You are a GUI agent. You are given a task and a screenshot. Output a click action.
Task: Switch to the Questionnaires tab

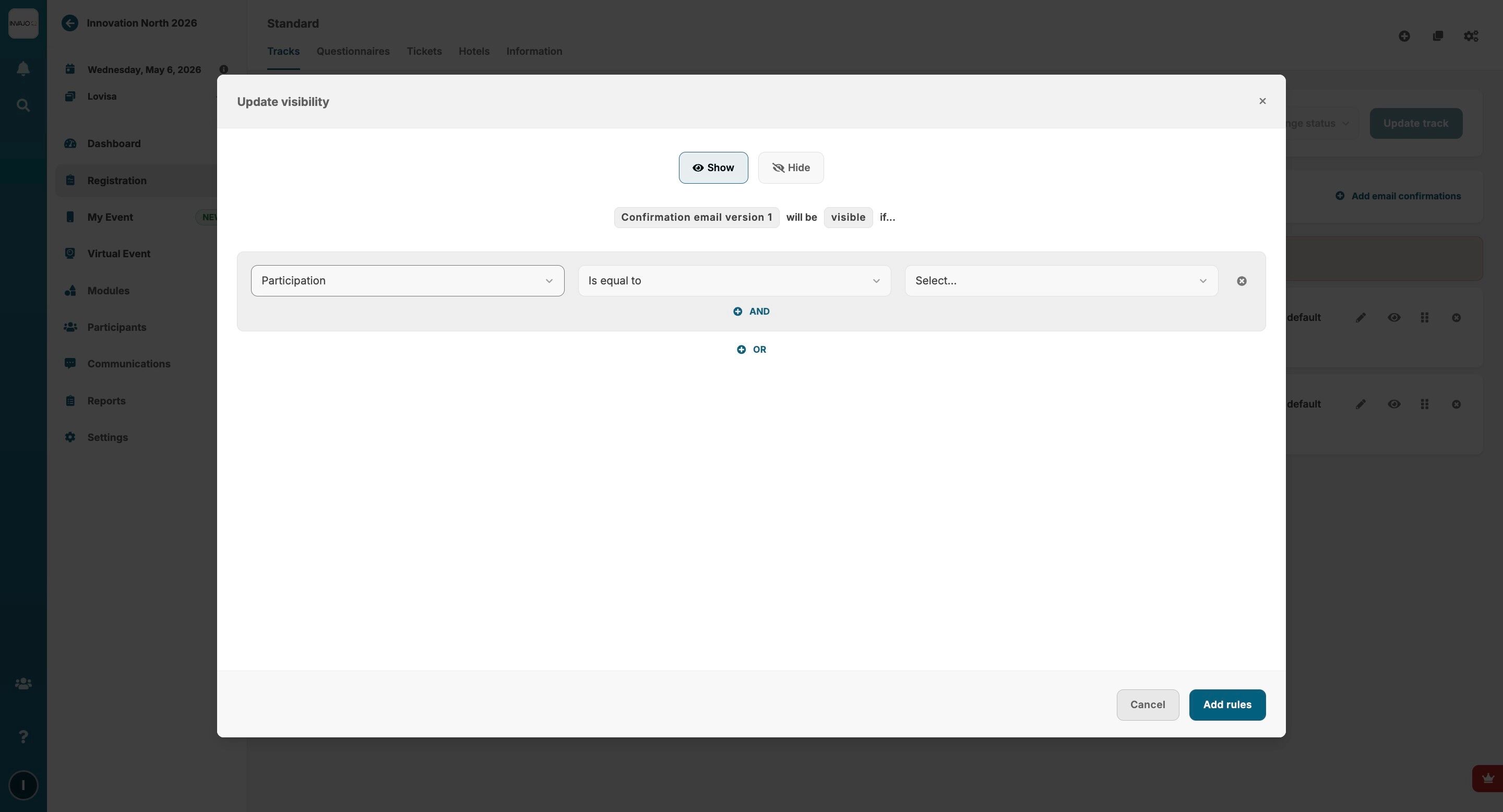pyautogui.click(x=353, y=51)
